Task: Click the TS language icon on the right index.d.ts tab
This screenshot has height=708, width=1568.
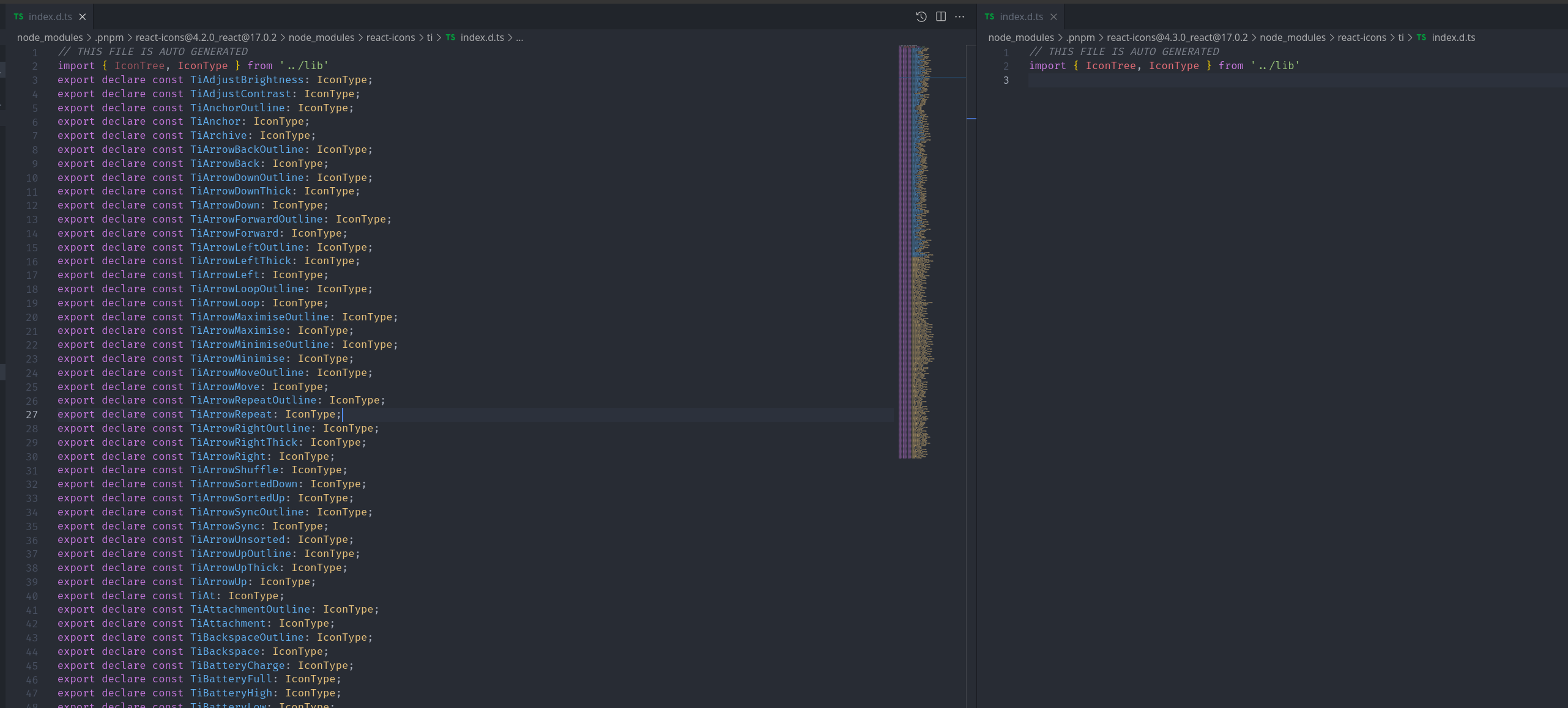Action: [989, 17]
